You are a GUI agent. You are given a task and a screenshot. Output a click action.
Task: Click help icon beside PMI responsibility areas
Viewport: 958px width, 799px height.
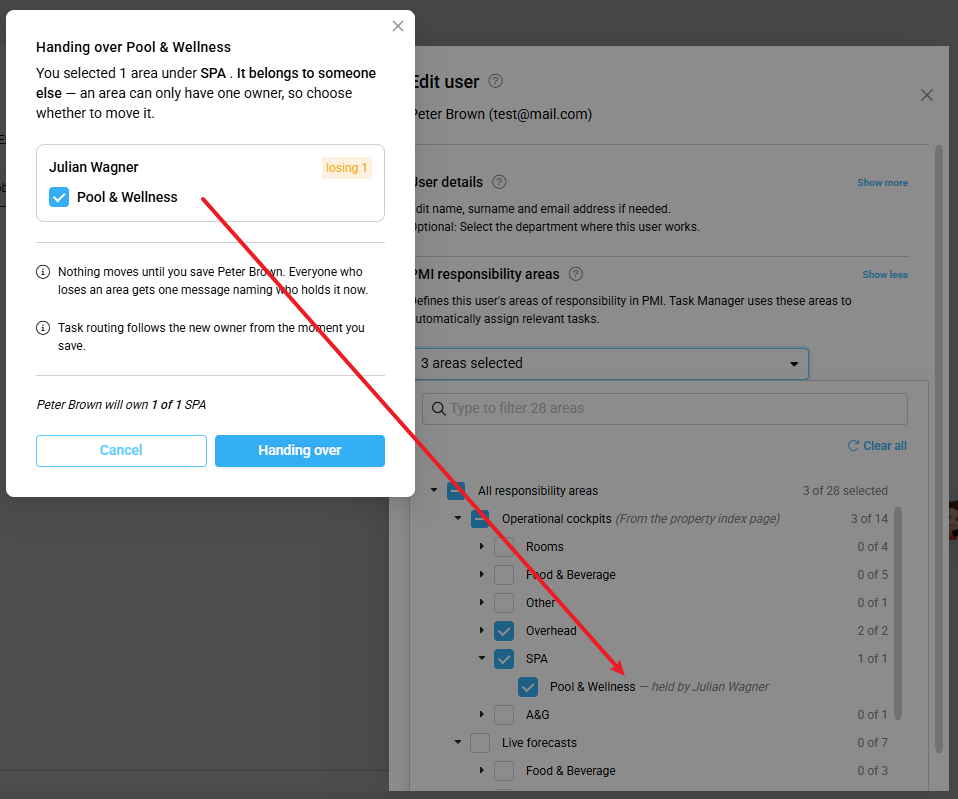[576, 274]
